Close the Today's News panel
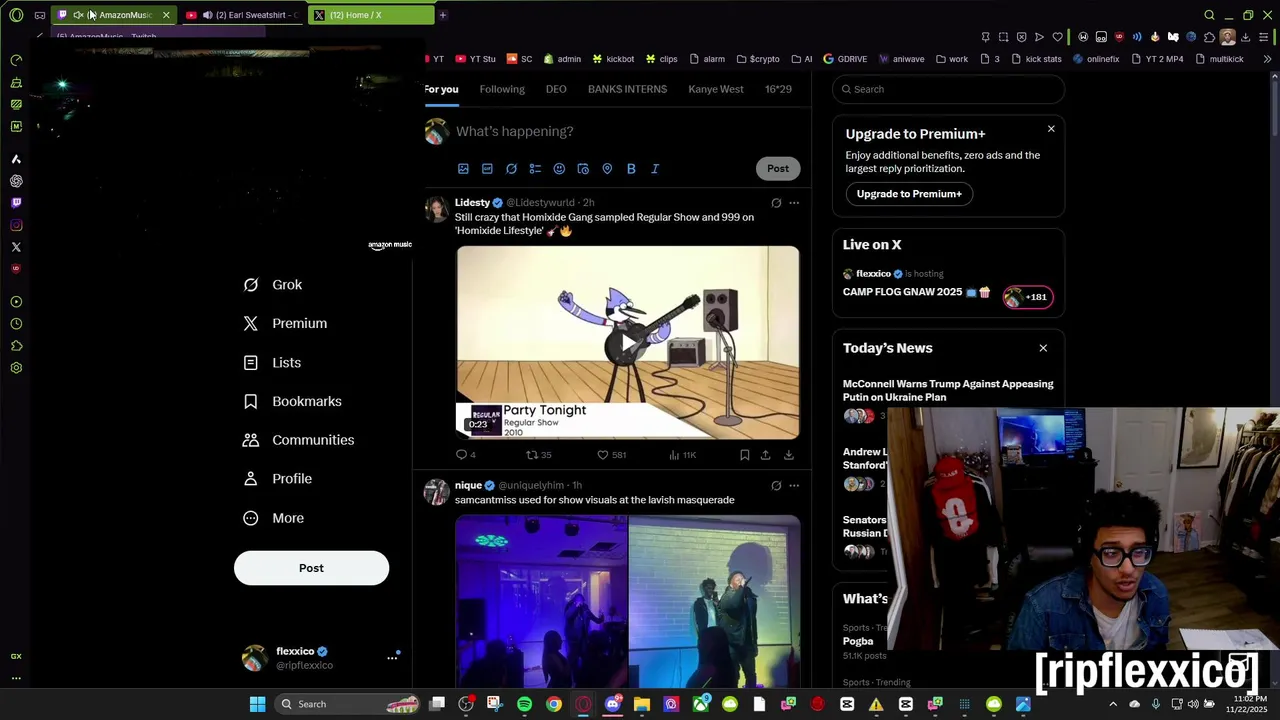Screen dimensions: 1280x720 pos(1043,348)
